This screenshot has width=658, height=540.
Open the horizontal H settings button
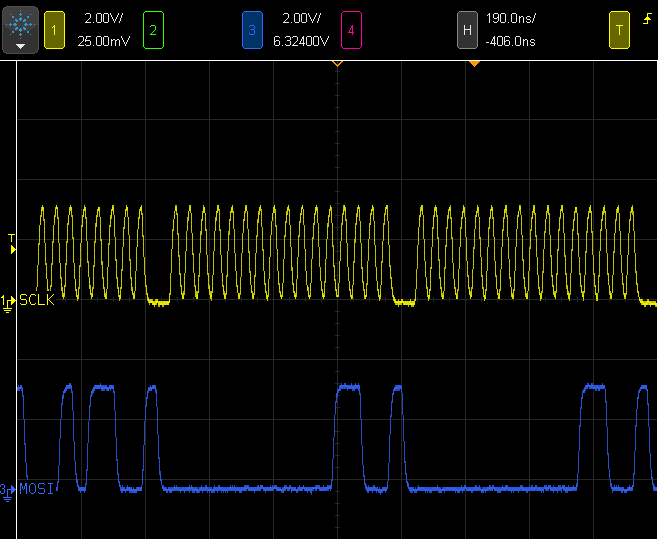(x=466, y=30)
